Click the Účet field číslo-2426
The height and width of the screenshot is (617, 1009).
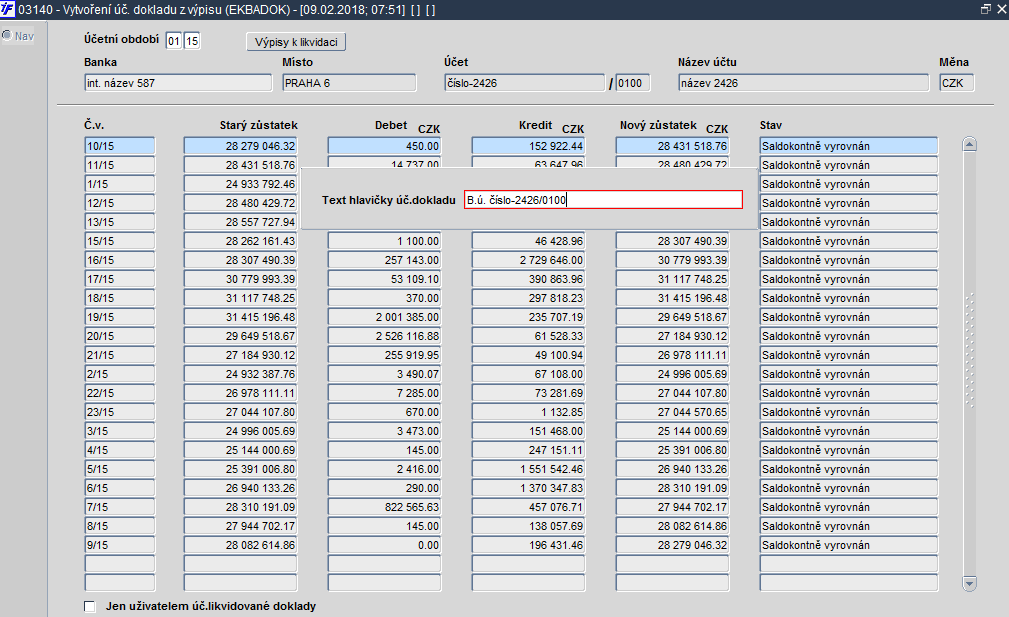(x=524, y=83)
